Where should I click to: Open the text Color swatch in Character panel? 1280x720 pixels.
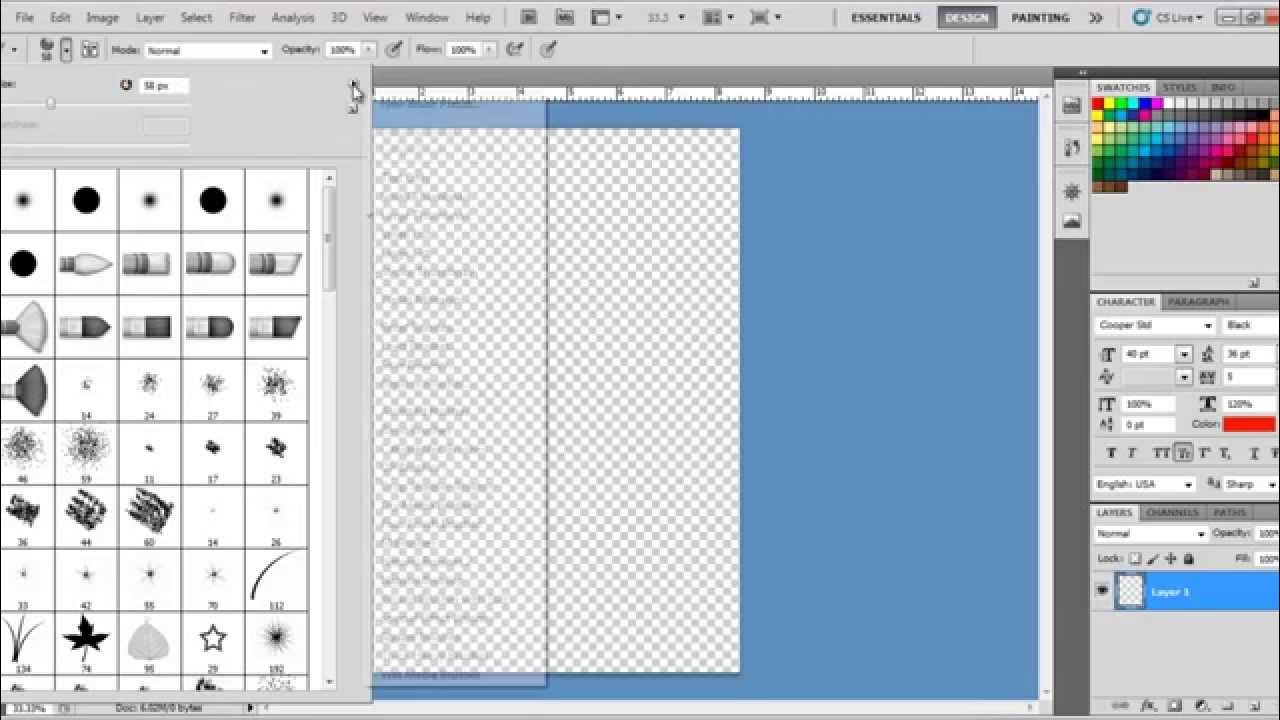pyautogui.click(x=1249, y=425)
